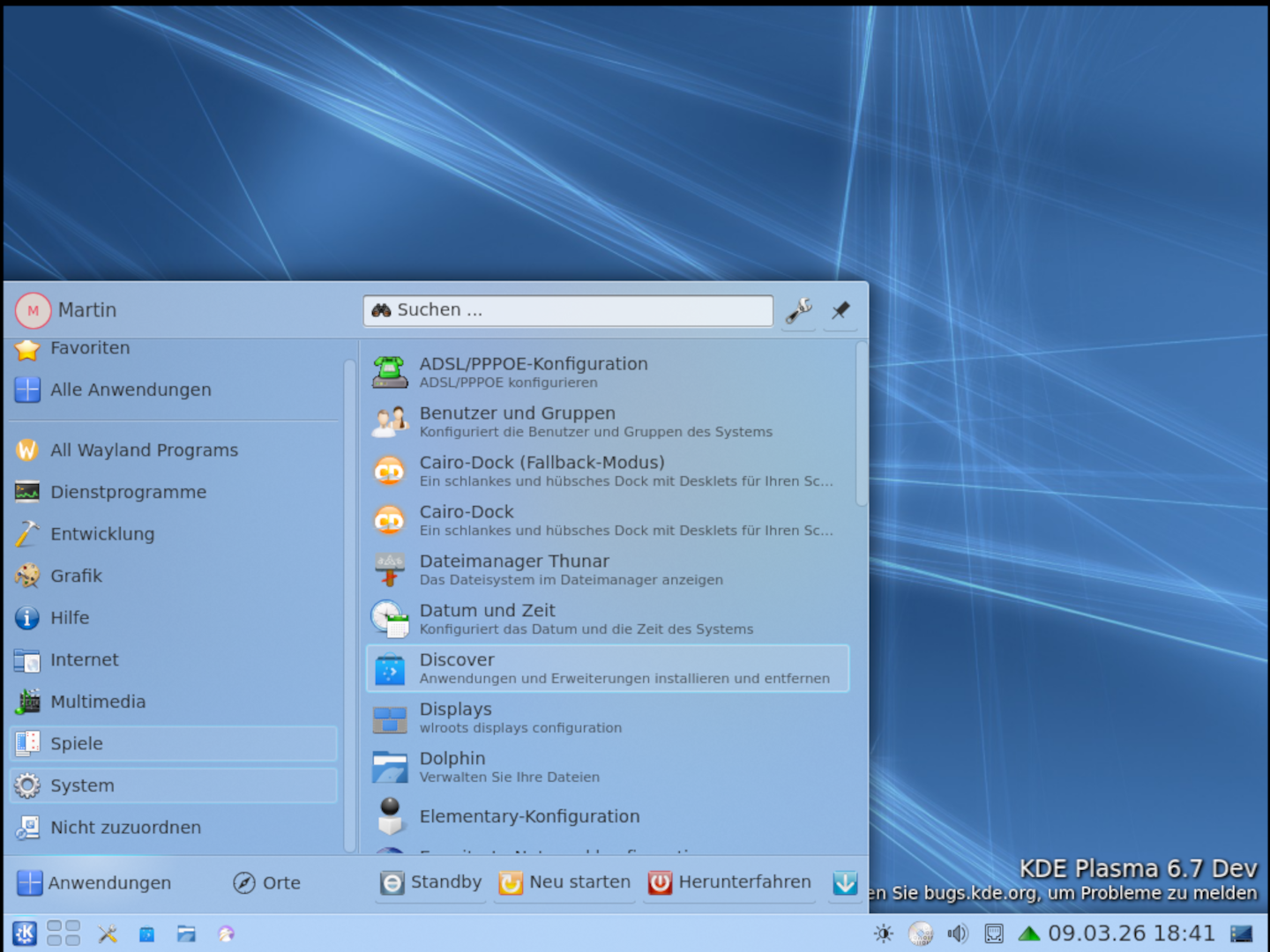Open Benutzer und Gruppen
Viewport: 1270px width, 952px height.
(607, 421)
